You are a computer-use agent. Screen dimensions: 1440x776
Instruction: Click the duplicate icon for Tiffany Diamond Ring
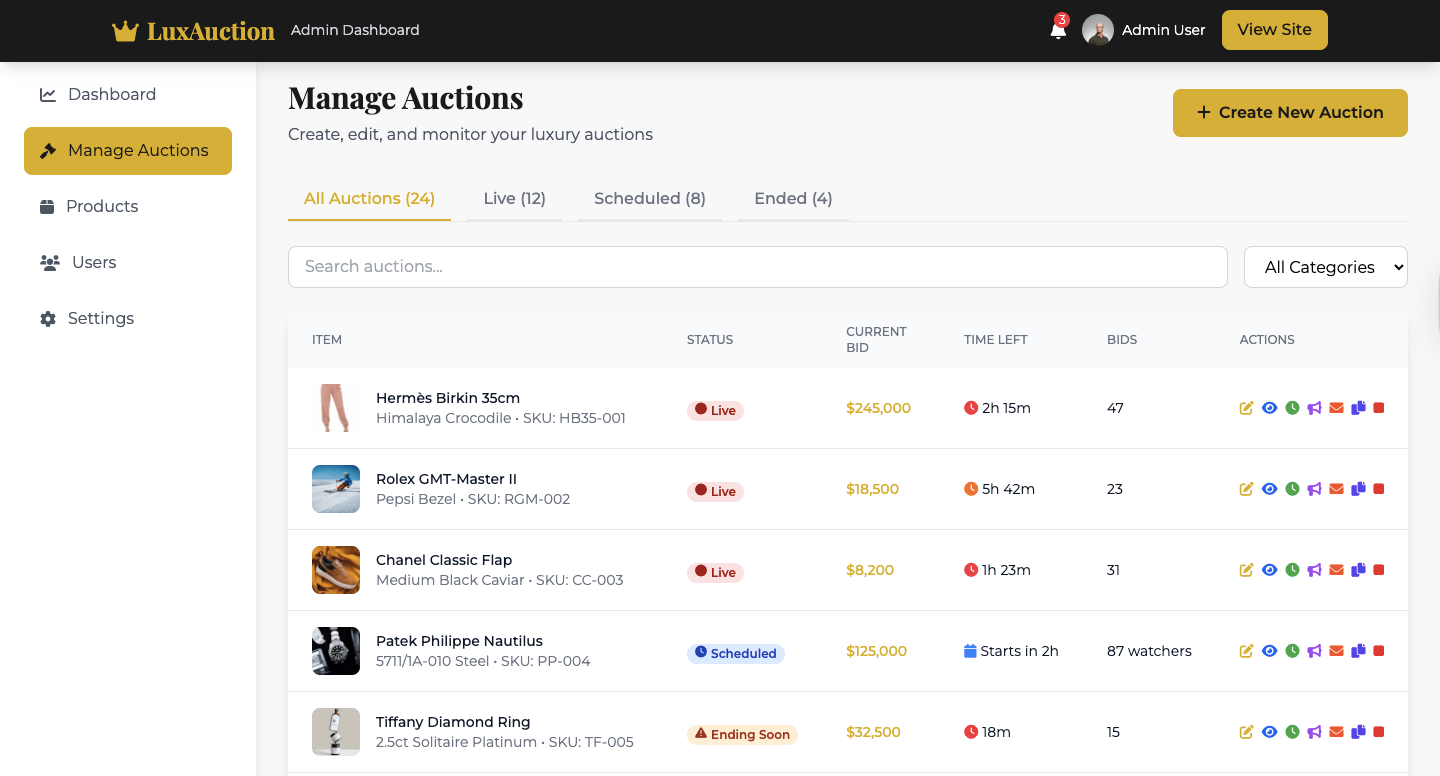tap(1358, 732)
